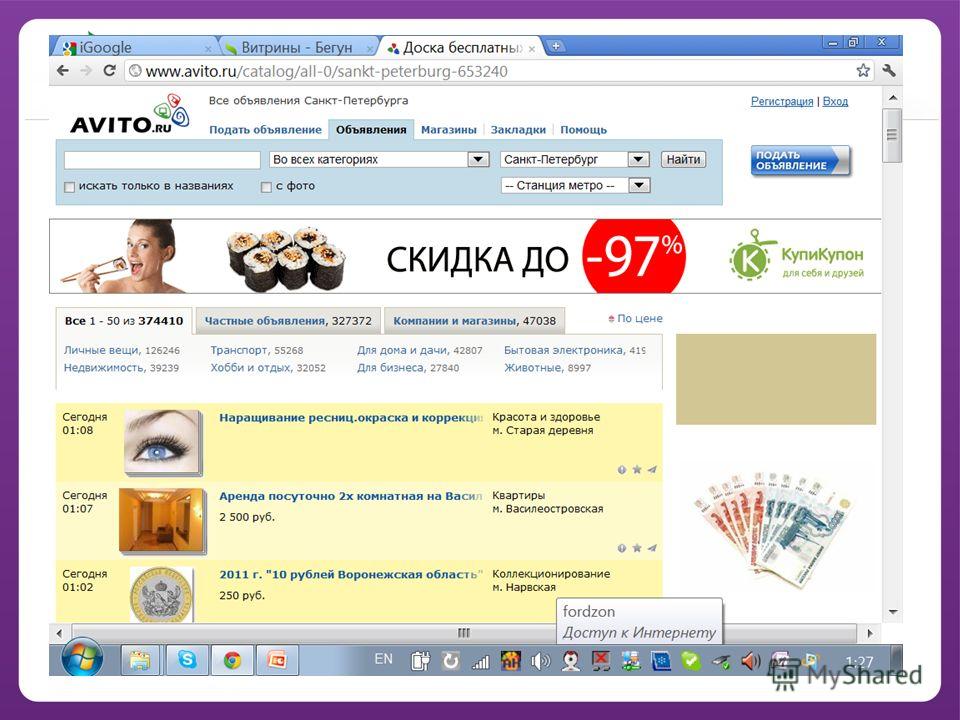960x720 pixels.
Task: Click the 'Найти' search button
Action: click(x=683, y=159)
